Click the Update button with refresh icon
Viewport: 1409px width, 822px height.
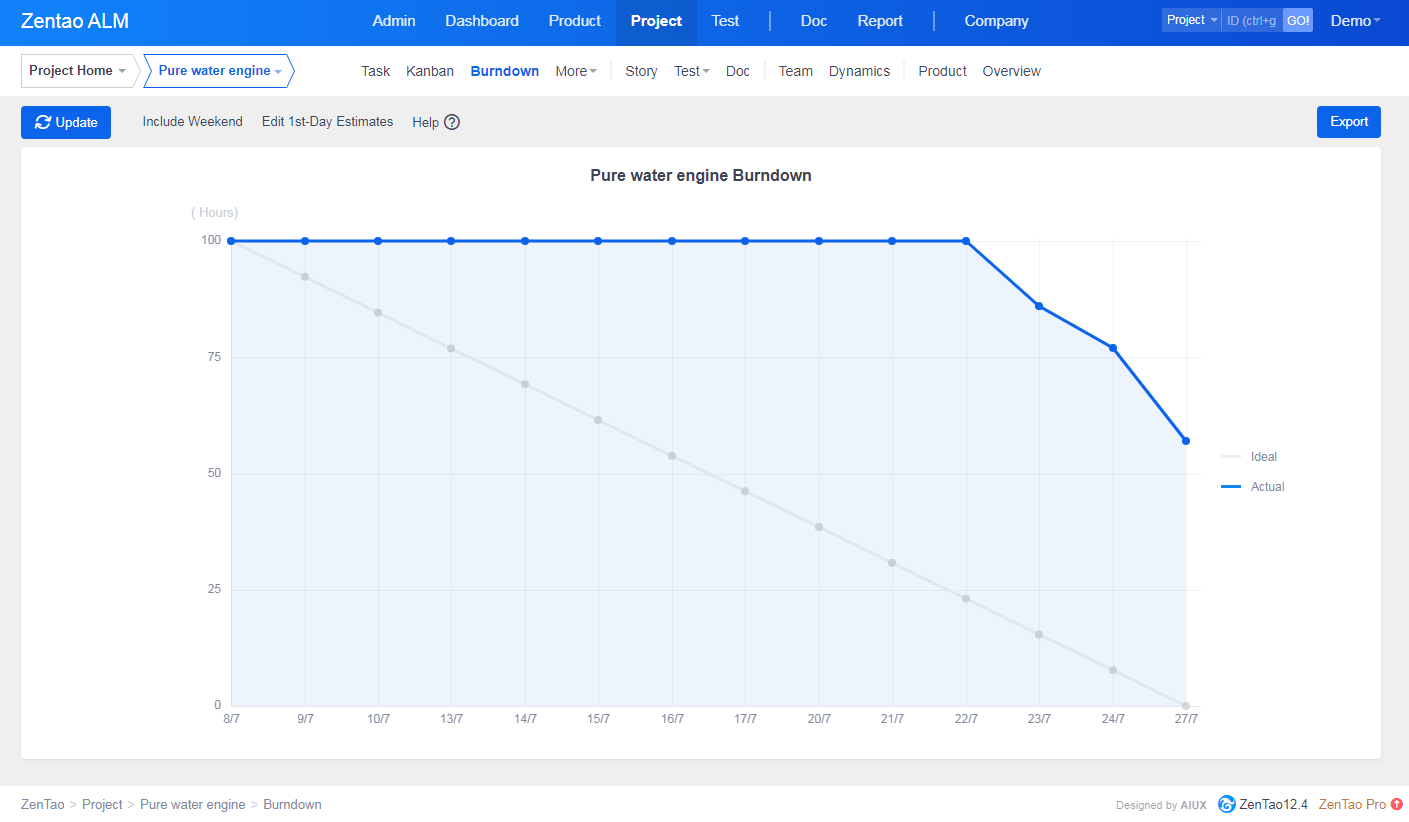pyautogui.click(x=66, y=122)
